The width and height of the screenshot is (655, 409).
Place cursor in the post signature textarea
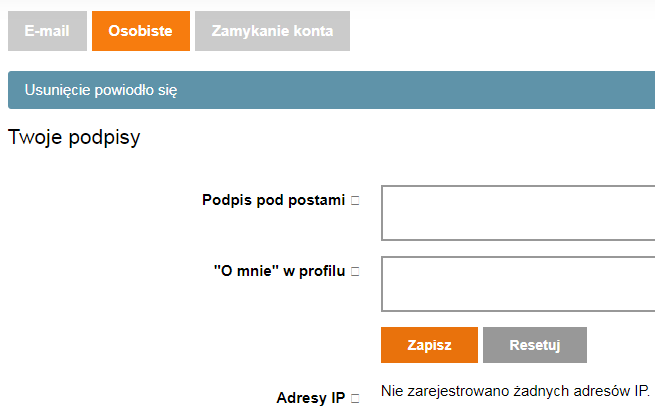517,212
